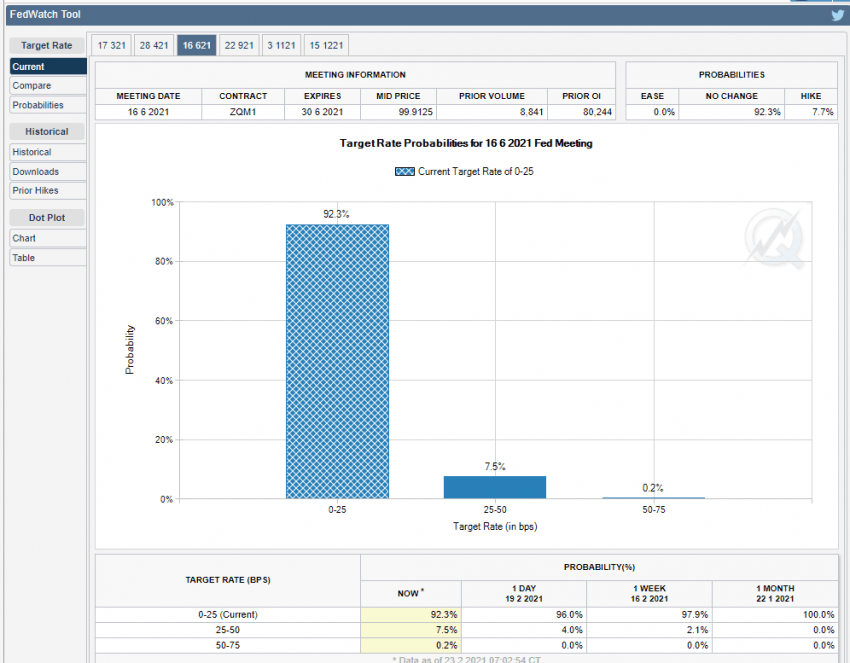Click the 7.5% bar for 25-50
Viewport: 850px width, 663px height.
tap(495, 487)
